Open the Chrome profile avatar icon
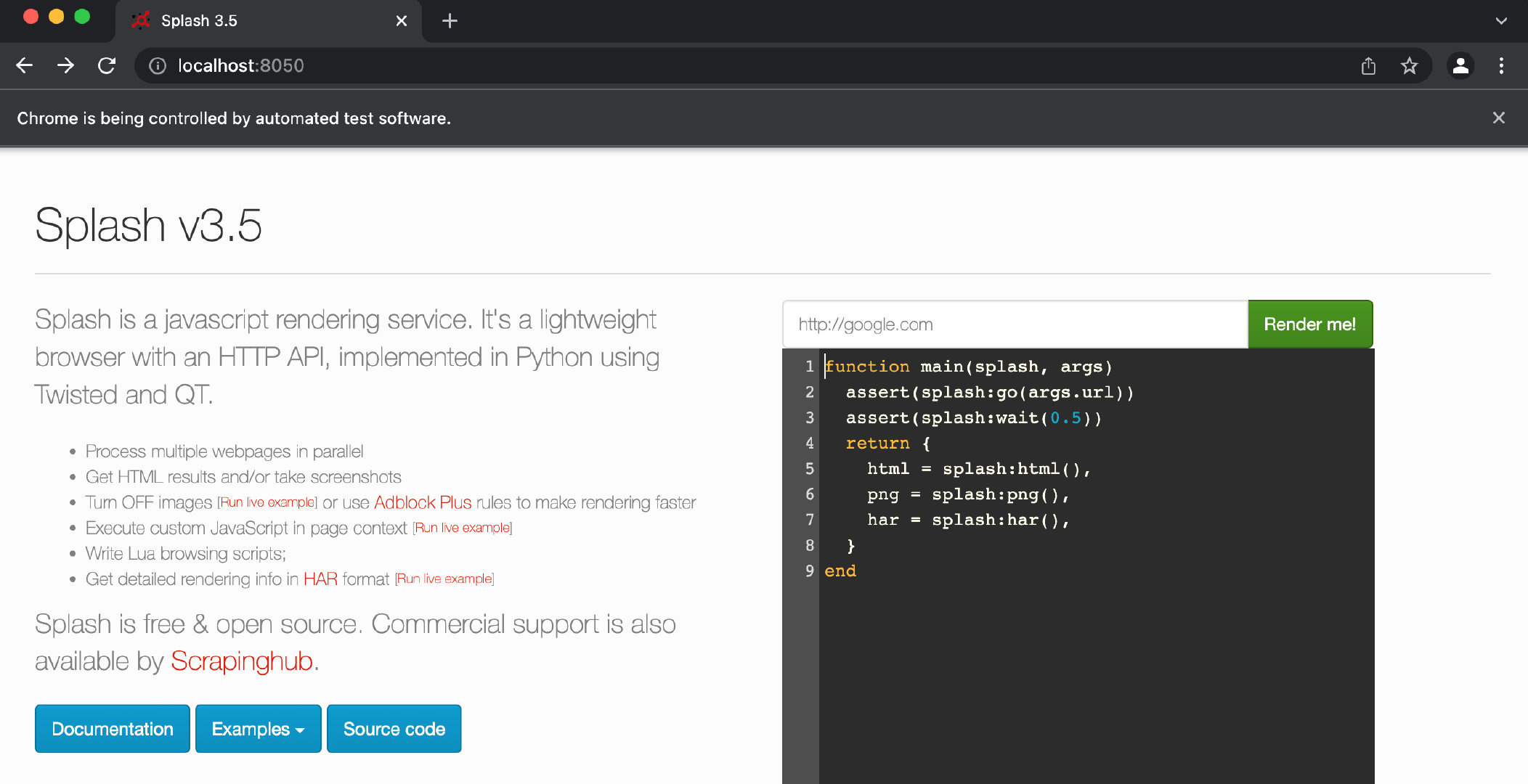Image resolution: width=1528 pixels, height=784 pixels. [1460, 66]
